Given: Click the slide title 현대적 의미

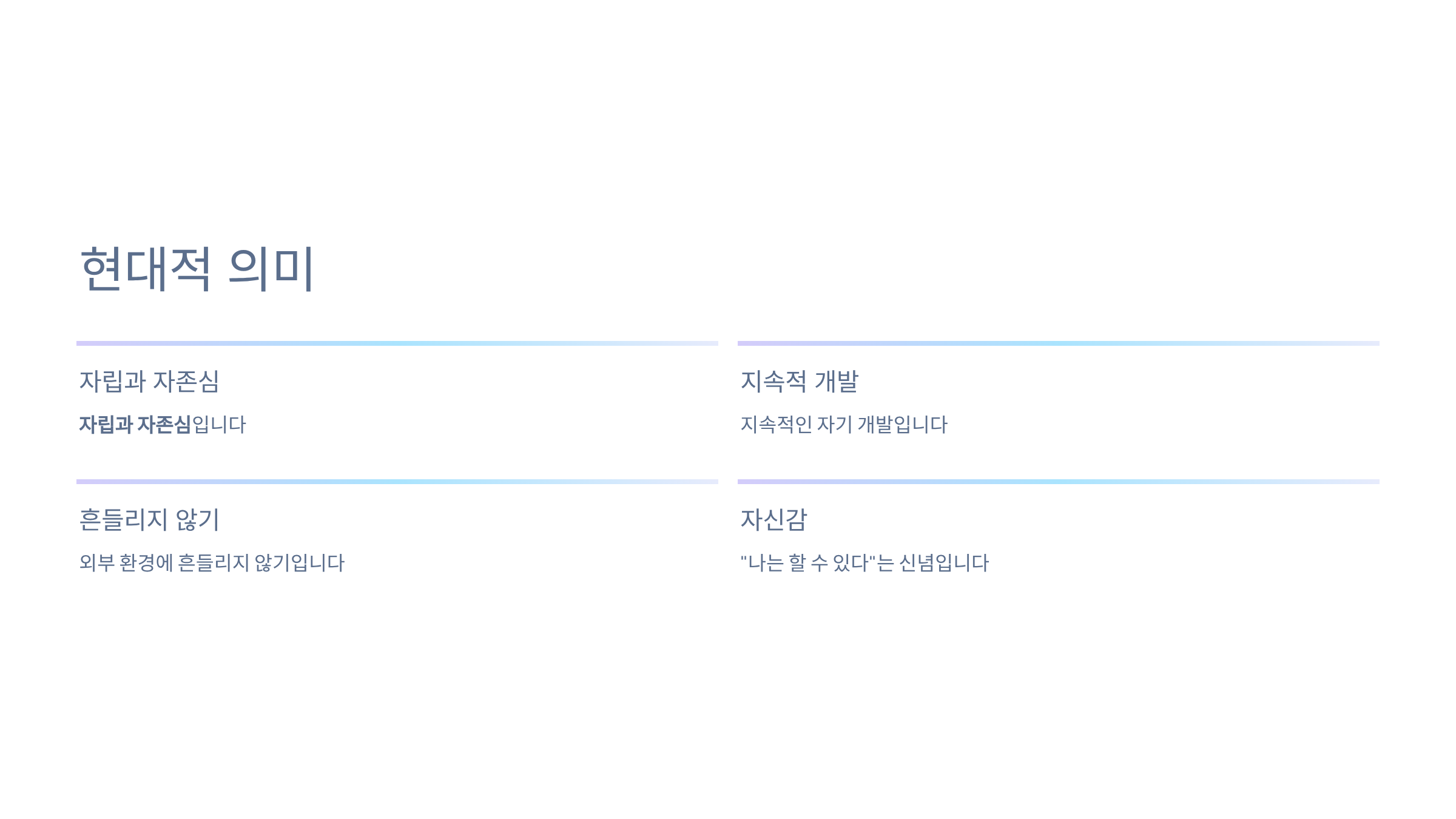Looking at the screenshot, I should coord(197,268).
